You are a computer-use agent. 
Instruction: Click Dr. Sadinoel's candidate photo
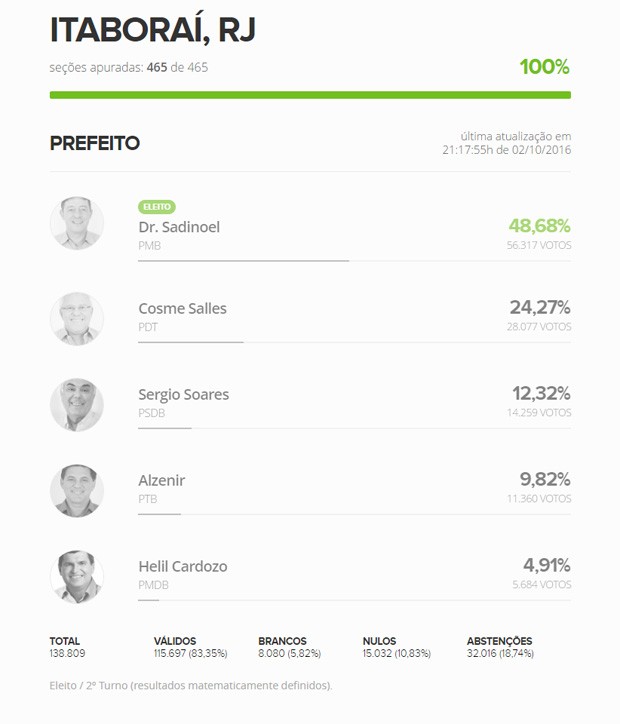(77, 223)
